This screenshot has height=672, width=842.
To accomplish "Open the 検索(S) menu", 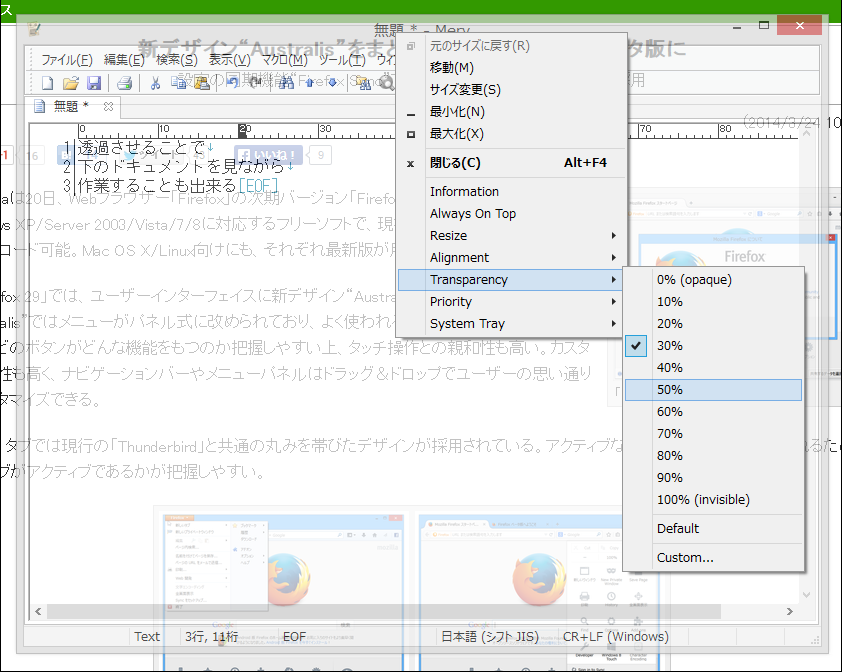I will [177, 60].
